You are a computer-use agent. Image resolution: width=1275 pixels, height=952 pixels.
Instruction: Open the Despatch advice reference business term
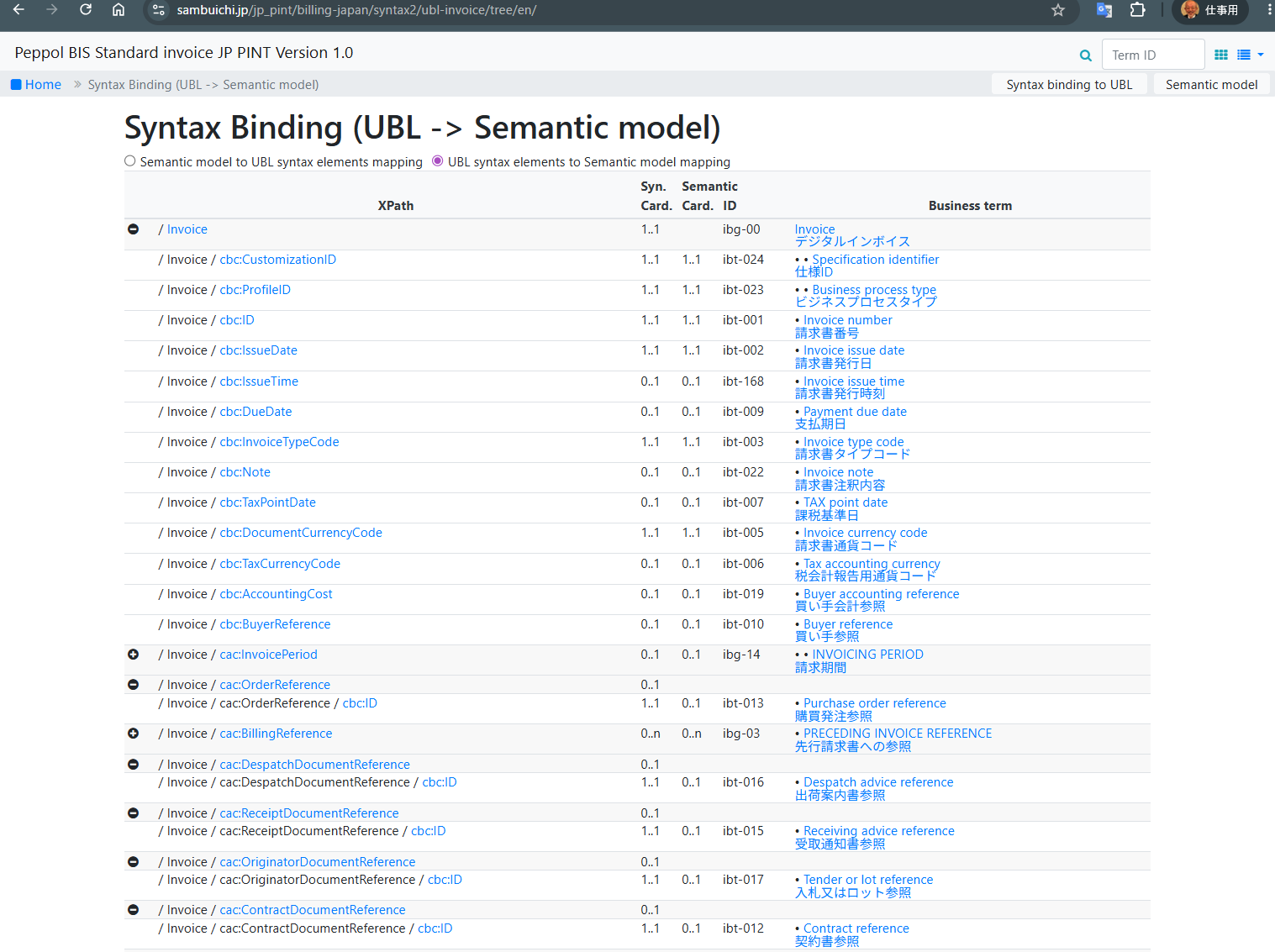point(878,782)
